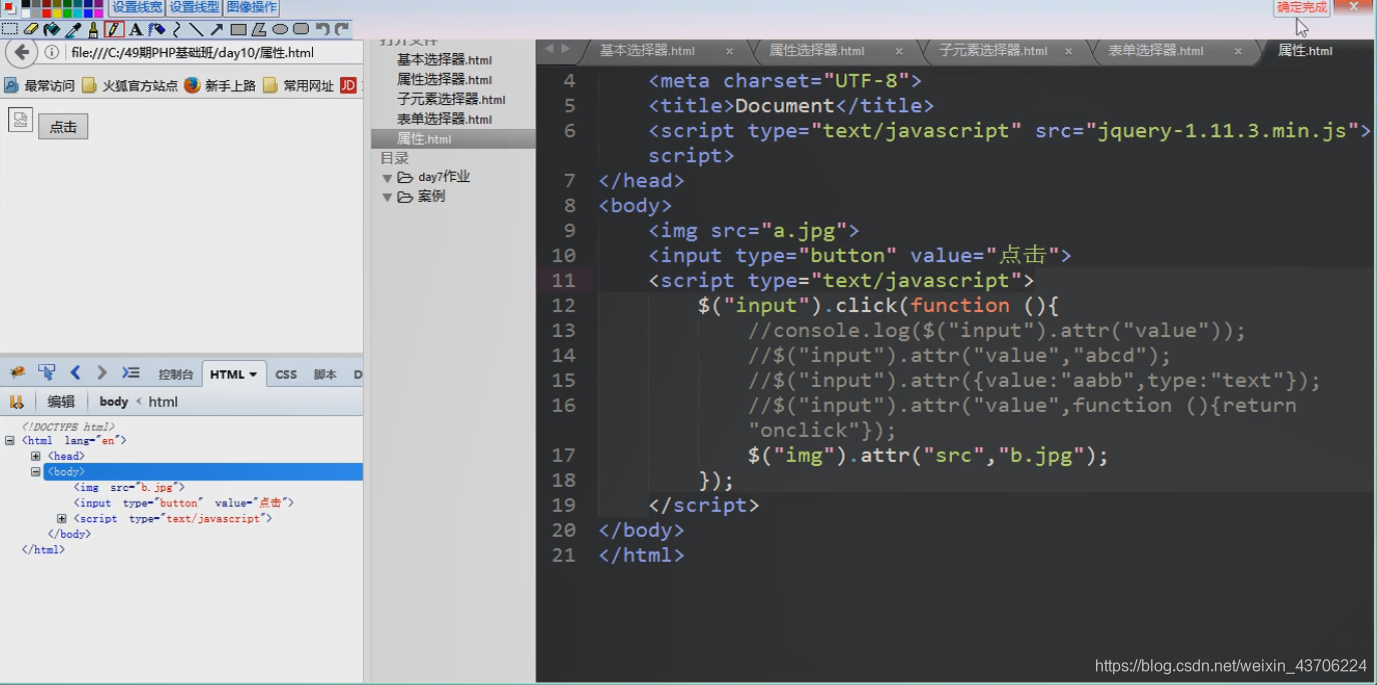Undo the last drawing action
The height and width of the screenshot is (685, 1377).
click(x=322, y=29)
